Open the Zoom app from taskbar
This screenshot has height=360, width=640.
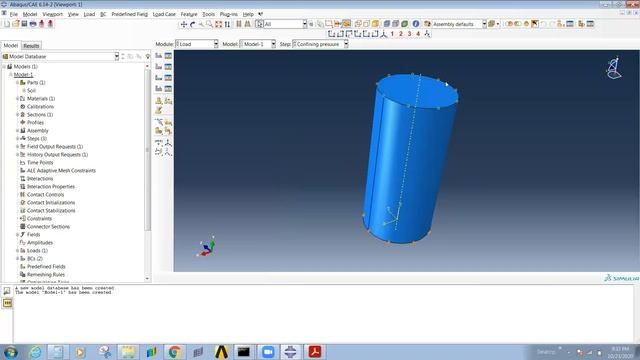click(x=268, y=352)
